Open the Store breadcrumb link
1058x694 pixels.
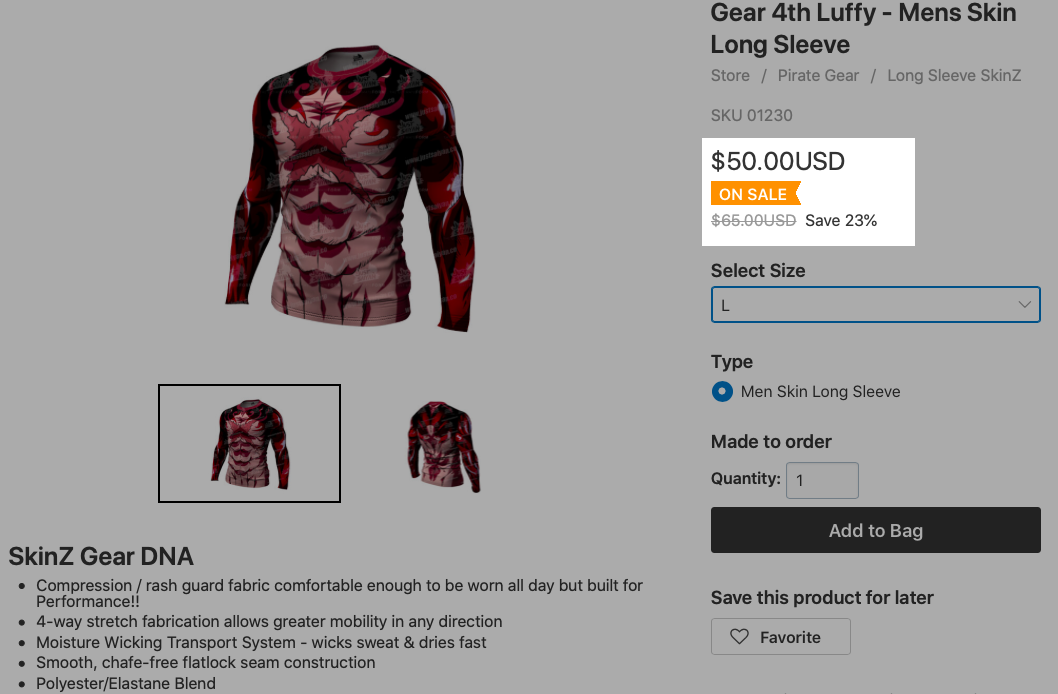coord(729,75)
